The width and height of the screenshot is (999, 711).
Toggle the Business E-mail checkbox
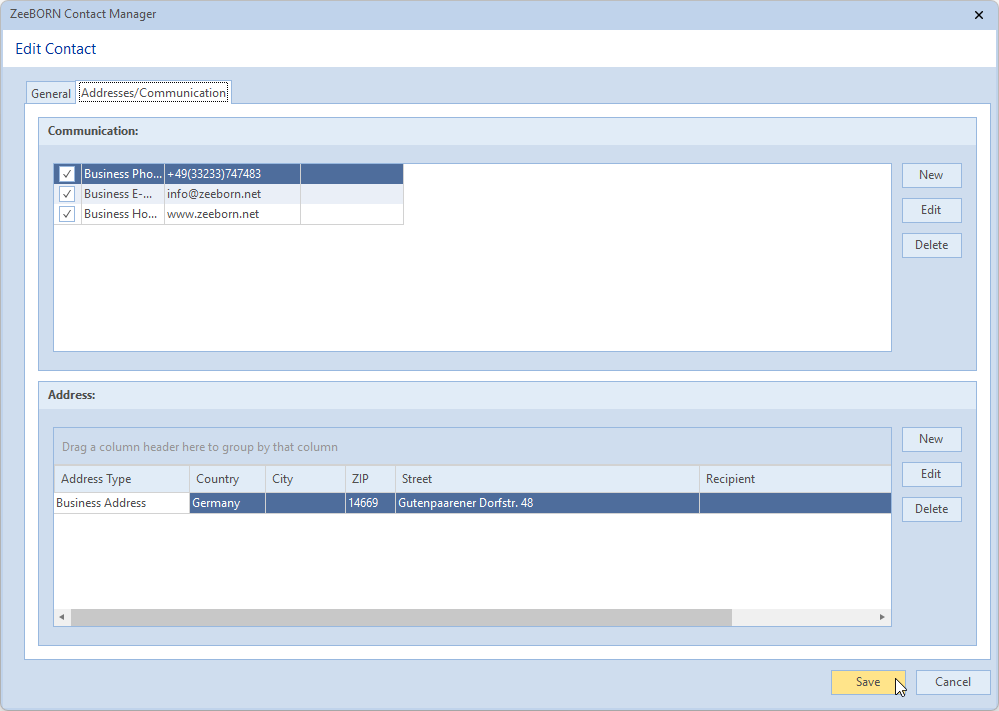pyautogui.click(x=67, y=194)
